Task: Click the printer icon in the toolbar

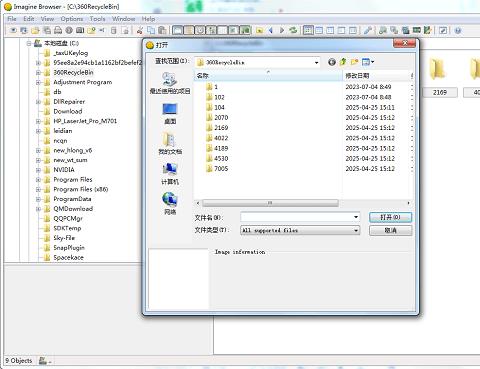Action: [58, 31]
